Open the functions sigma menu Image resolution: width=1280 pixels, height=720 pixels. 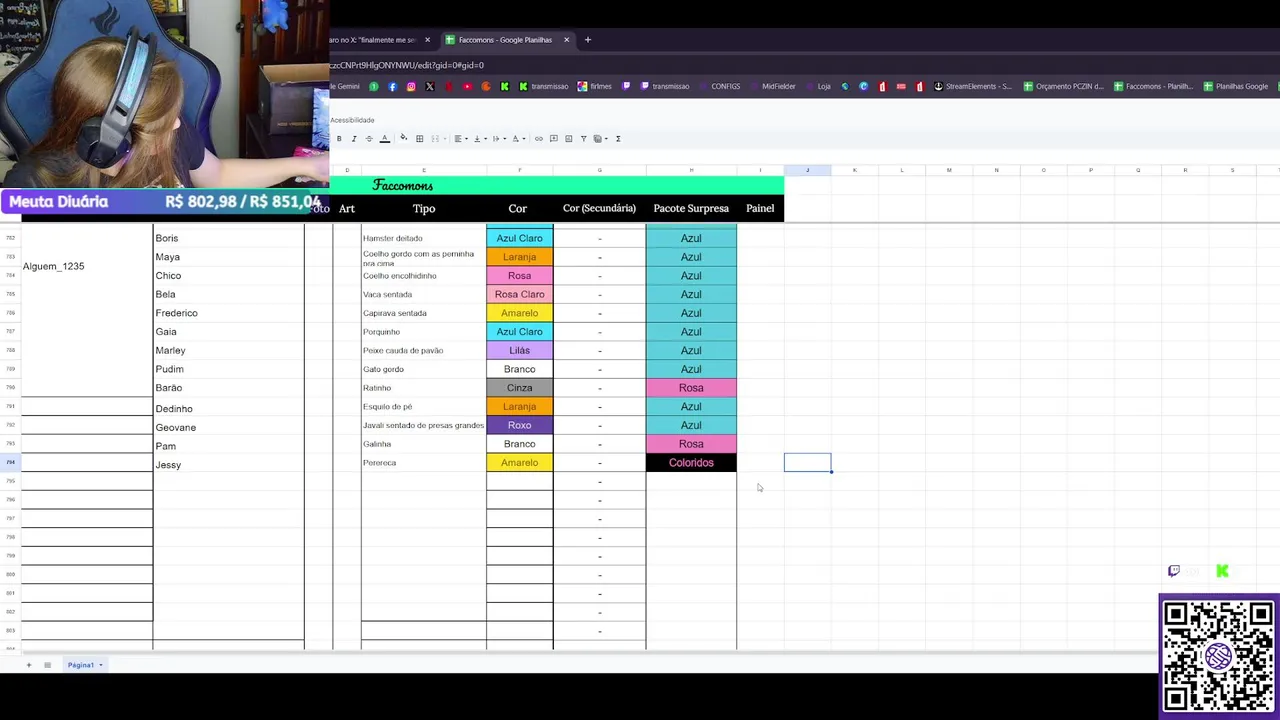pos(618,139)
